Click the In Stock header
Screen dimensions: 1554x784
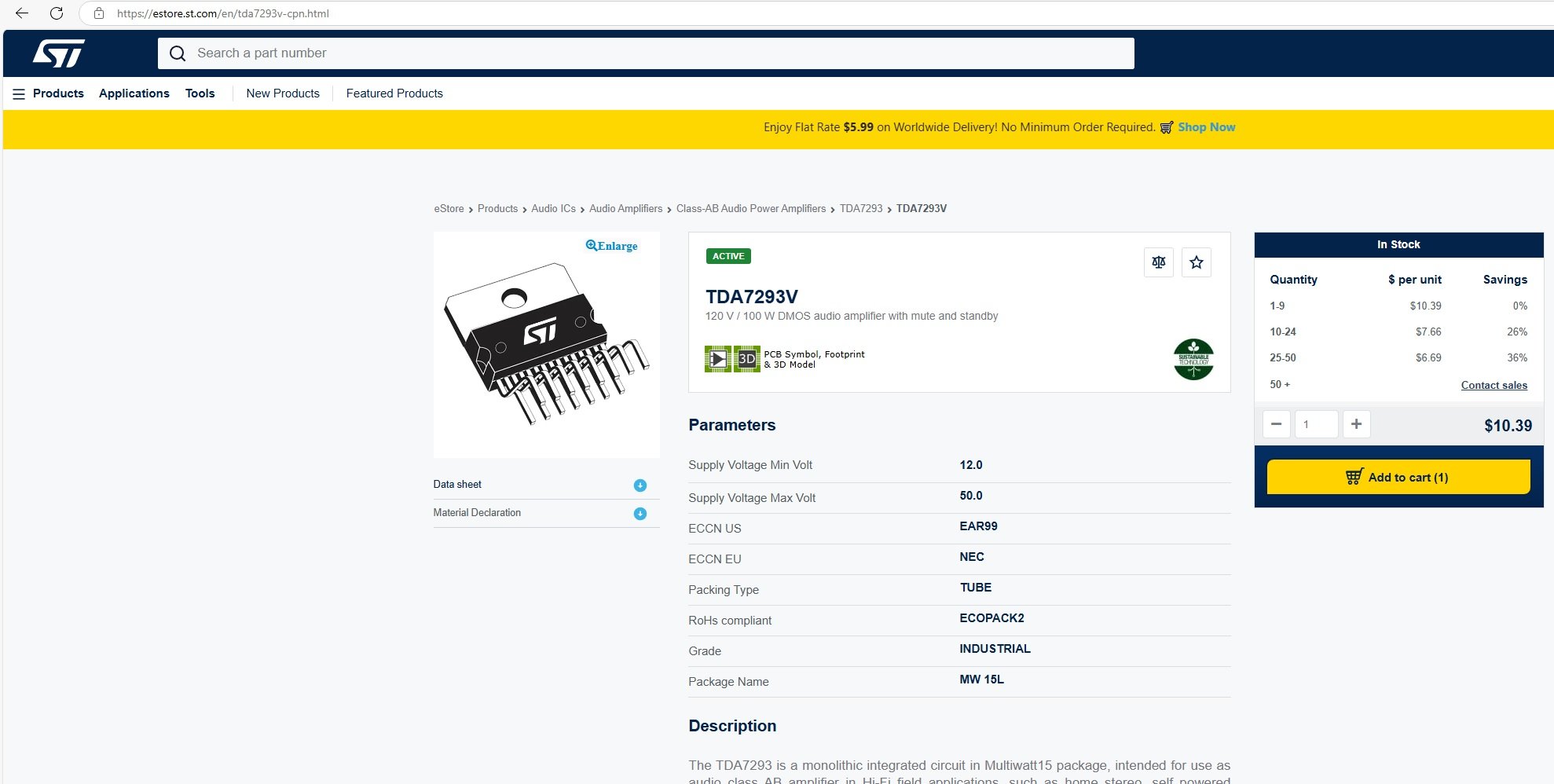coord(1398,244)
